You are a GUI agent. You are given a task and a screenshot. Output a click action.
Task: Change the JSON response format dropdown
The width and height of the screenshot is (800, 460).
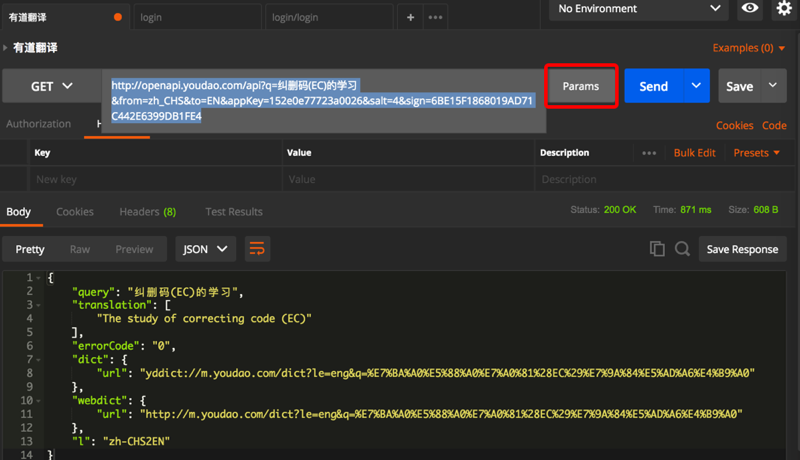tap(205, 249)
